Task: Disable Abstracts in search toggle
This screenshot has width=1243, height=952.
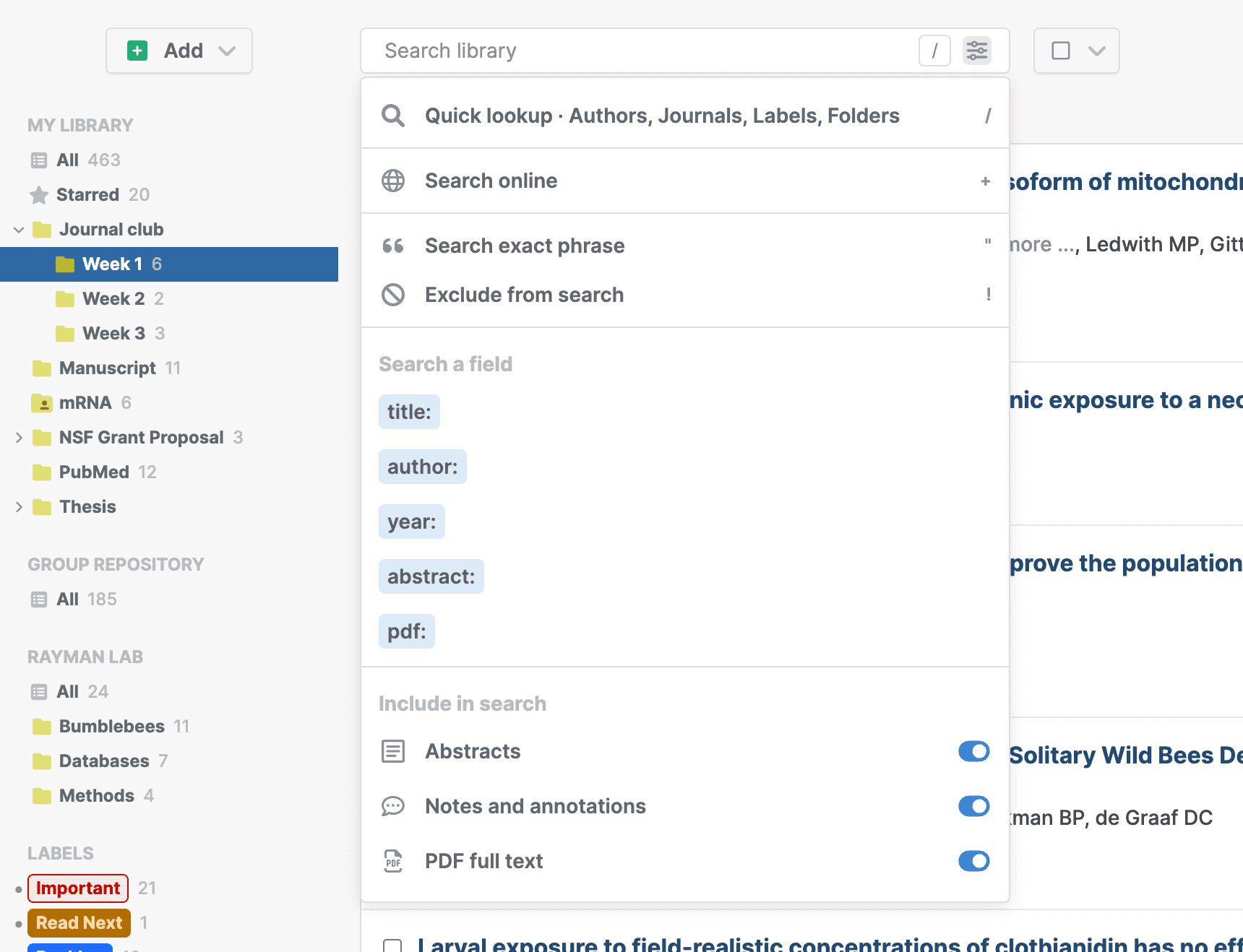Action: tap(973, 751)
